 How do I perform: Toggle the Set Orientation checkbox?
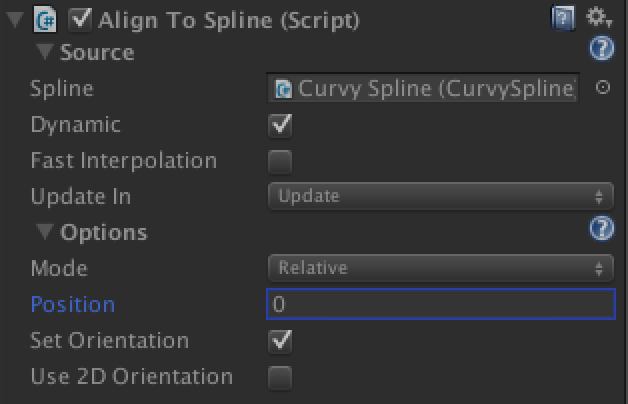pos(280,341)
